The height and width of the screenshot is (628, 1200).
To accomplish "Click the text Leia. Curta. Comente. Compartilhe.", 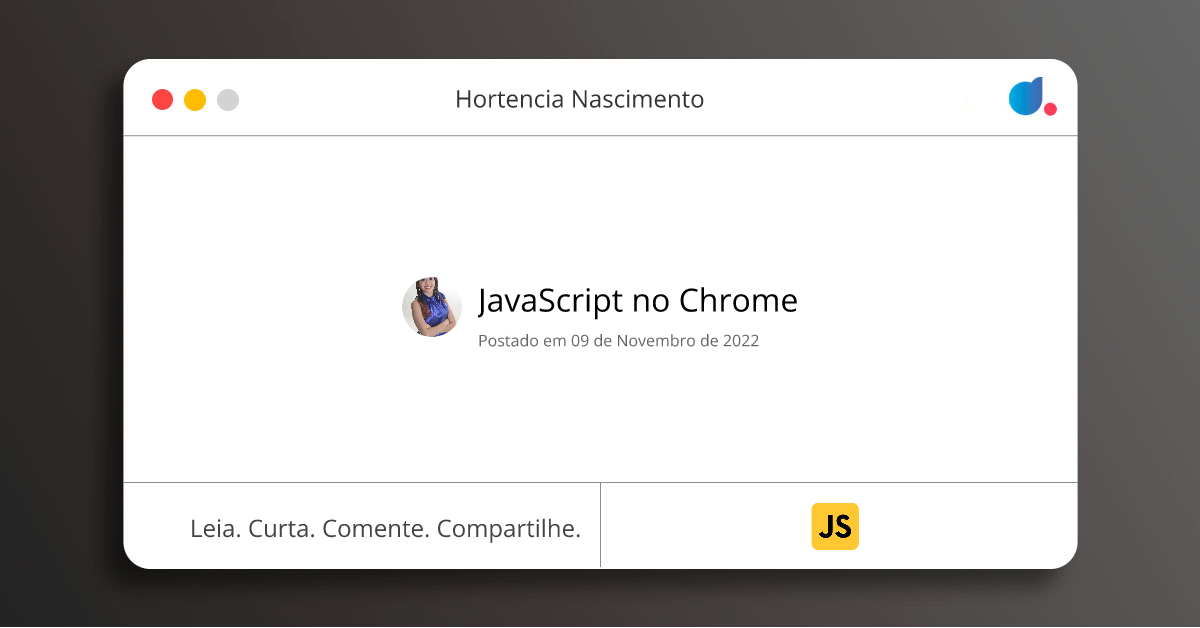I will [x=385, y=527].
